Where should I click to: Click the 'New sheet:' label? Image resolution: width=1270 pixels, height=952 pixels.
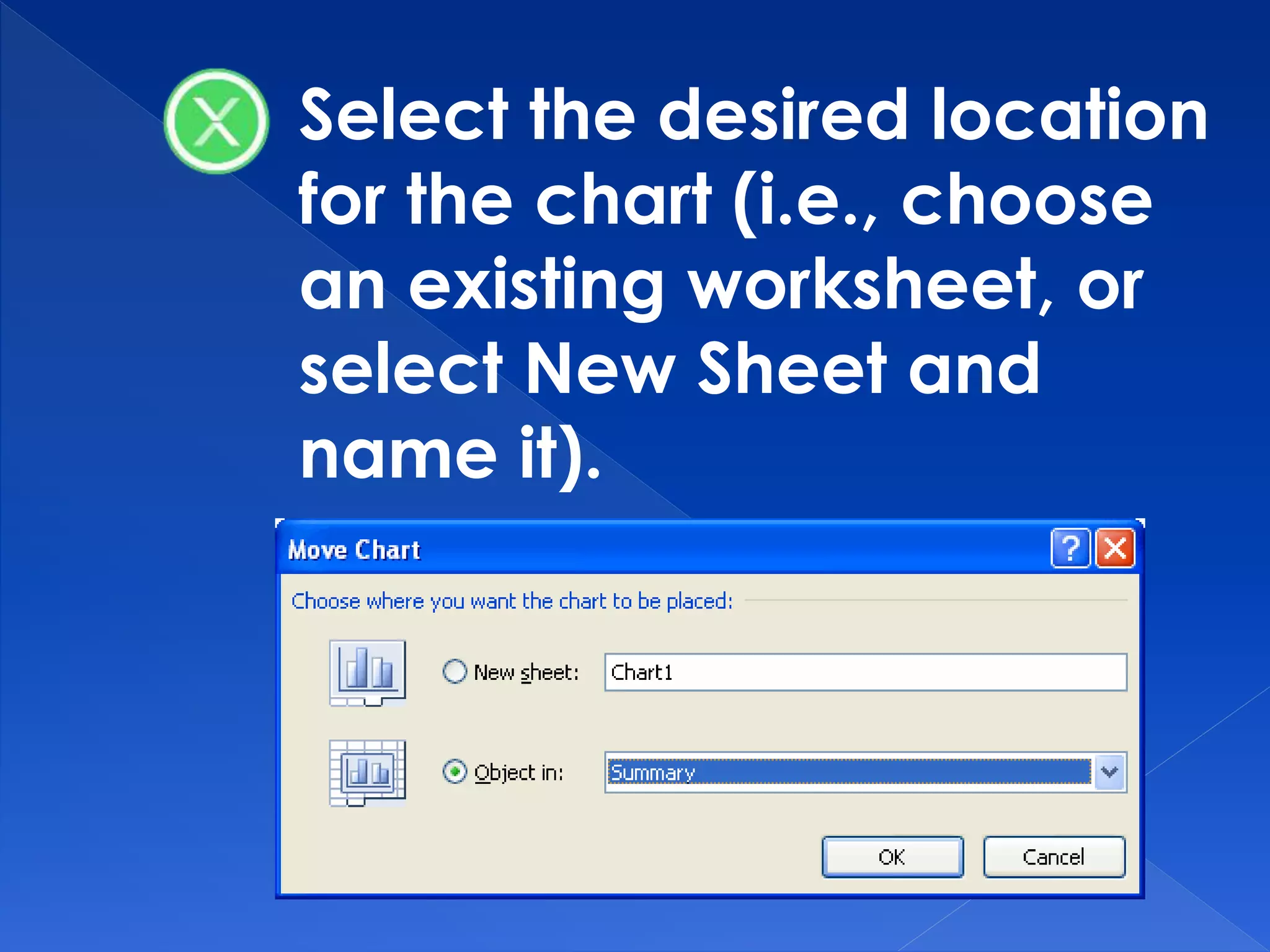point(526,672)
